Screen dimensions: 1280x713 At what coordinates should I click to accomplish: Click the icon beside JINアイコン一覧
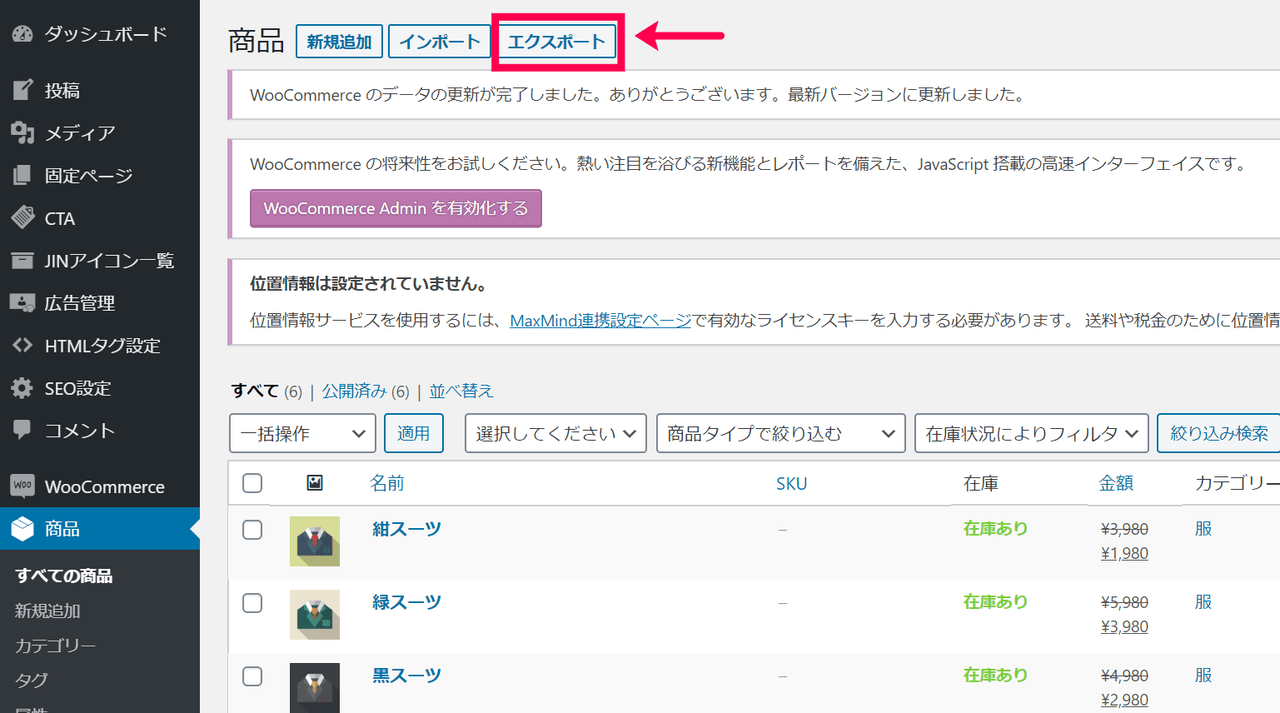pyautogui.click(x=23, y=261)
